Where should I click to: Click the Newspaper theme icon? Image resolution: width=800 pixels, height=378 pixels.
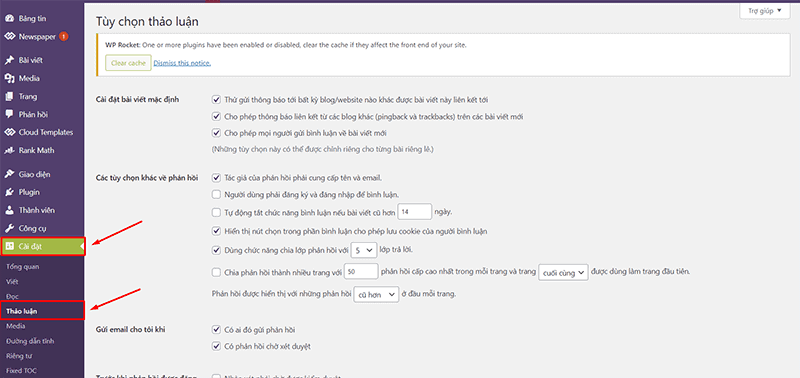[x=9, y=37]
